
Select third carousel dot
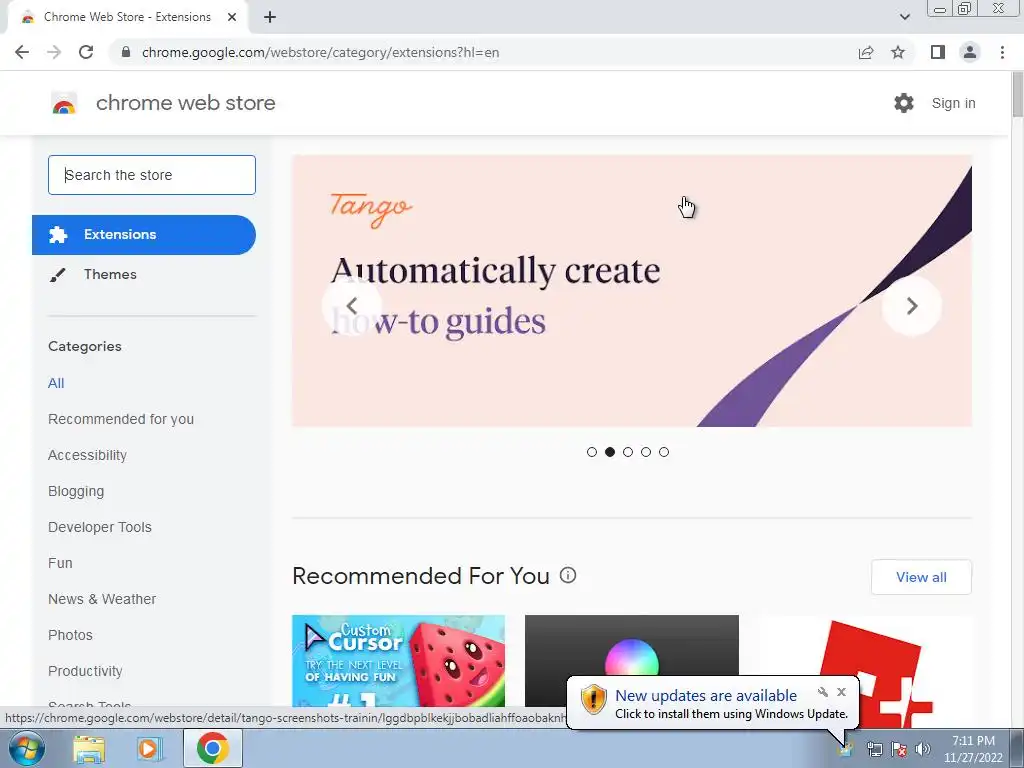tap(628, 452)
